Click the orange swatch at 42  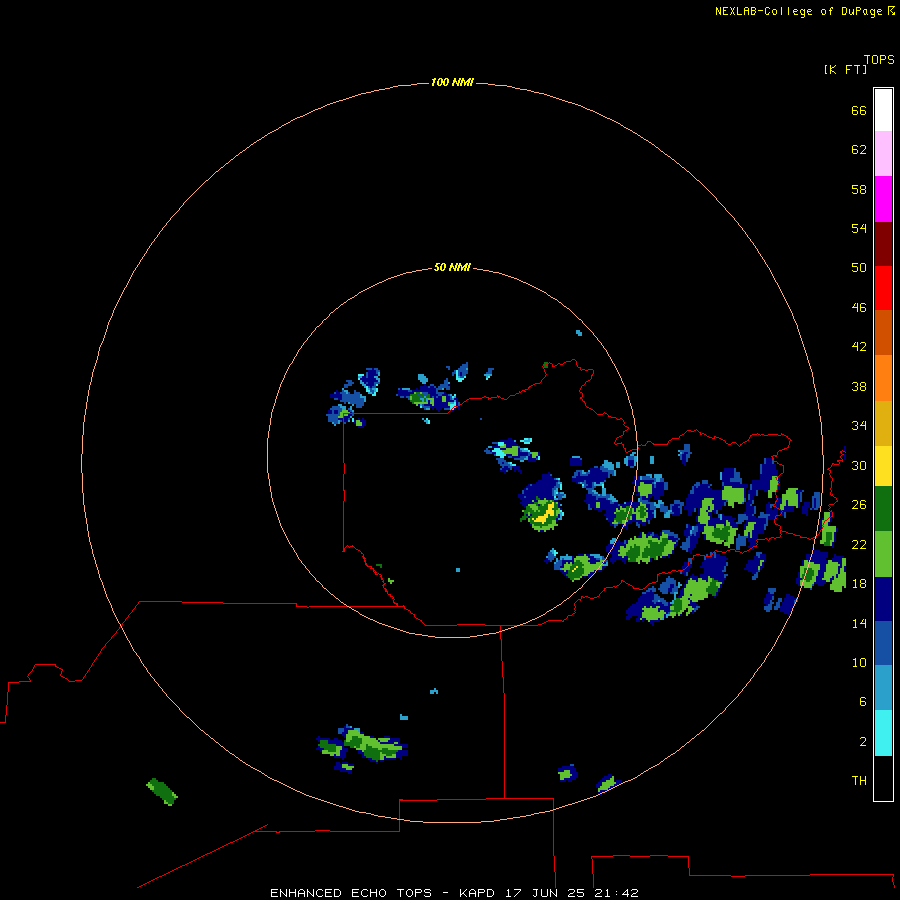click(x=883, y=378)
